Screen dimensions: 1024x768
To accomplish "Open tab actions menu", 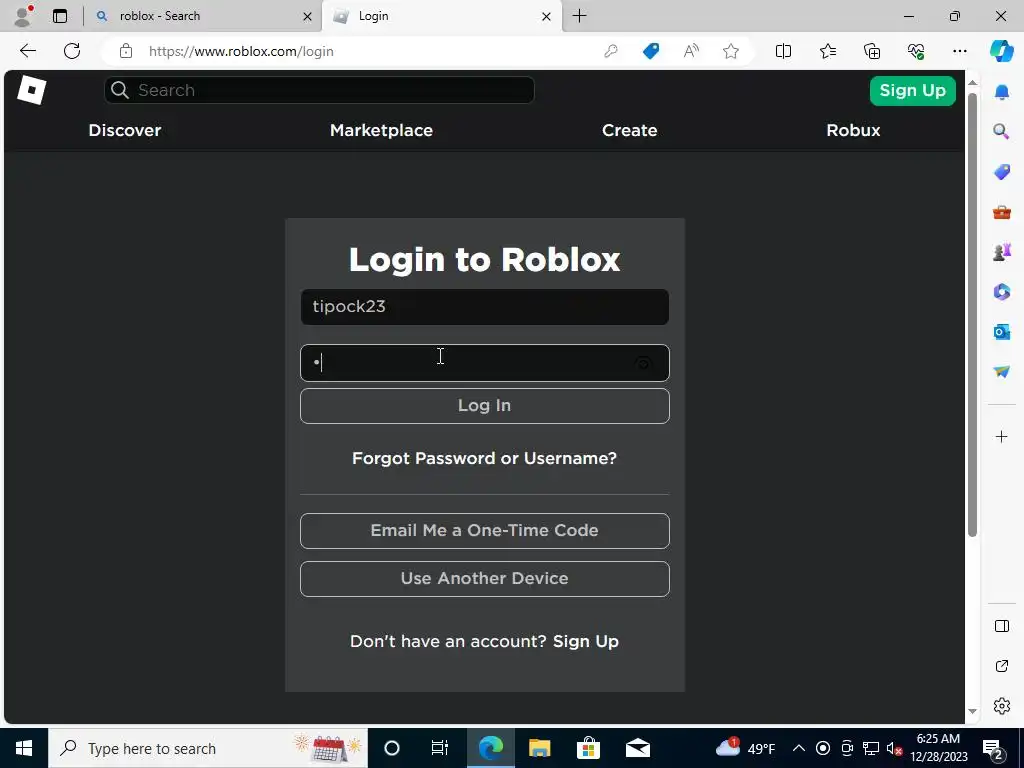I will (x=59, y=16).
